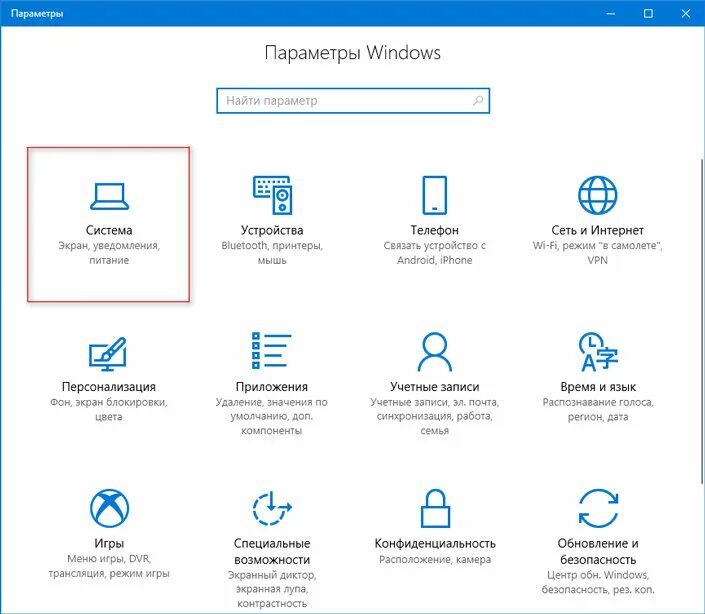The height and width of the screenshot is (614, 705).
Task: Maximize the Параметры window
Action: pos(648,13)
